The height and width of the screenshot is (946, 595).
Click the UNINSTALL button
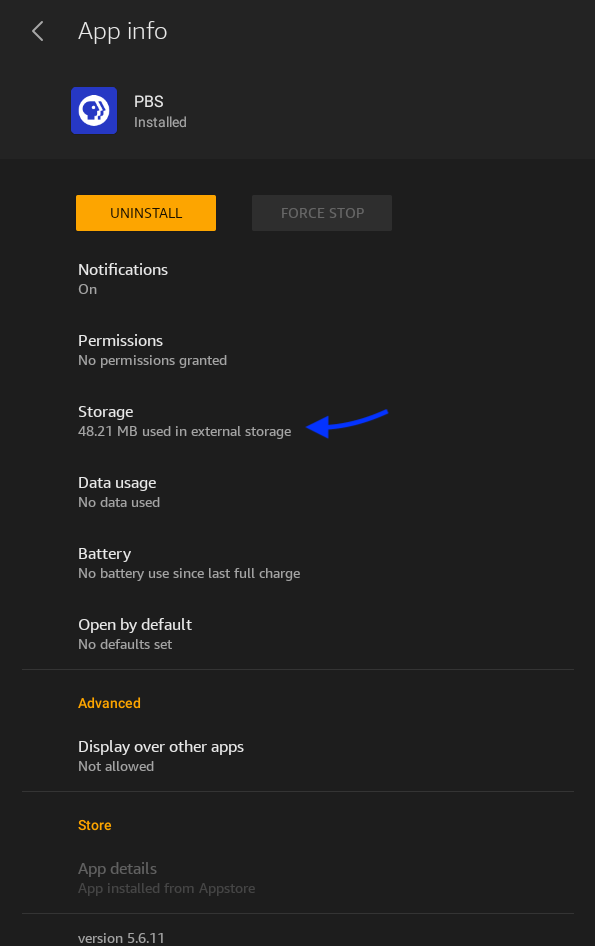pyautogui.click(x=145, y=212)
